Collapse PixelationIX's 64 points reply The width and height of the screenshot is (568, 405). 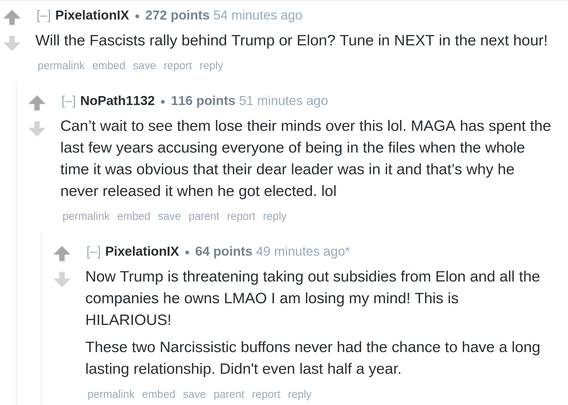pyautogui.click(x=93, y=252)
